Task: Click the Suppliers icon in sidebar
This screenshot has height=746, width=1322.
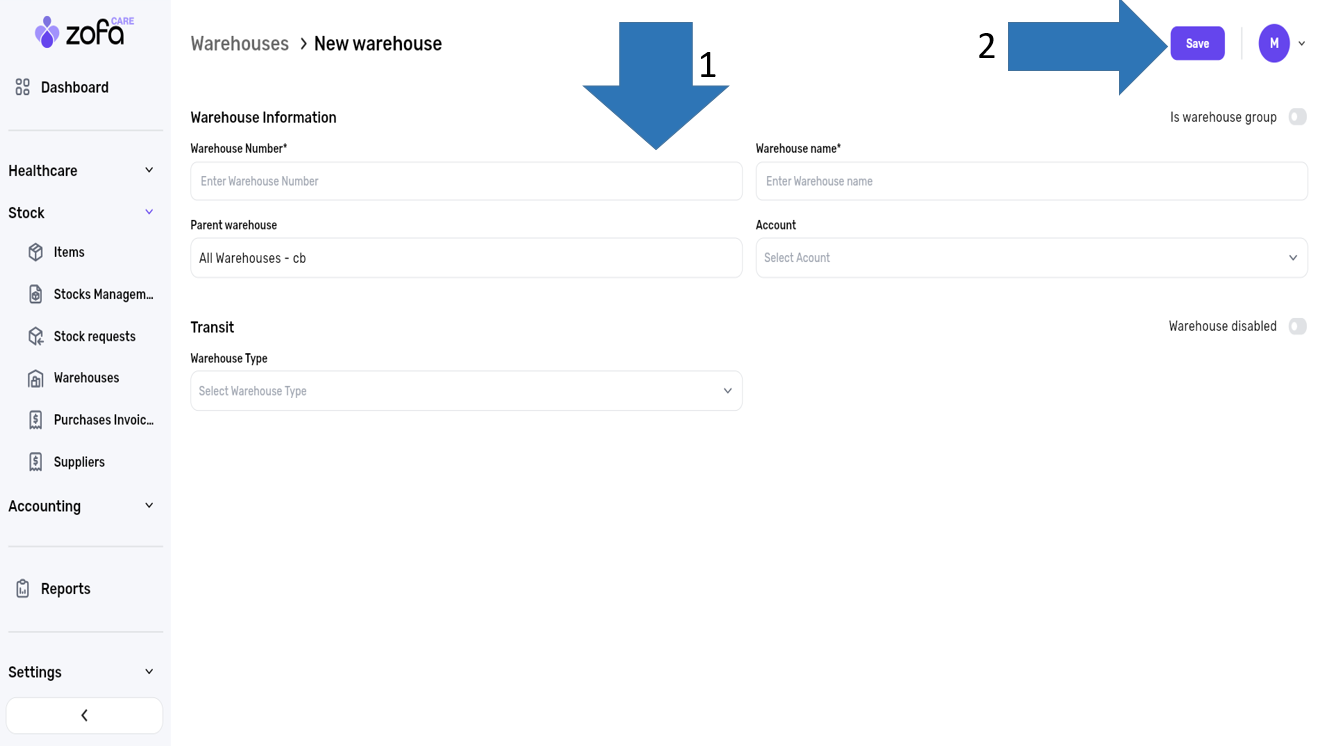Action: [36, 462]
